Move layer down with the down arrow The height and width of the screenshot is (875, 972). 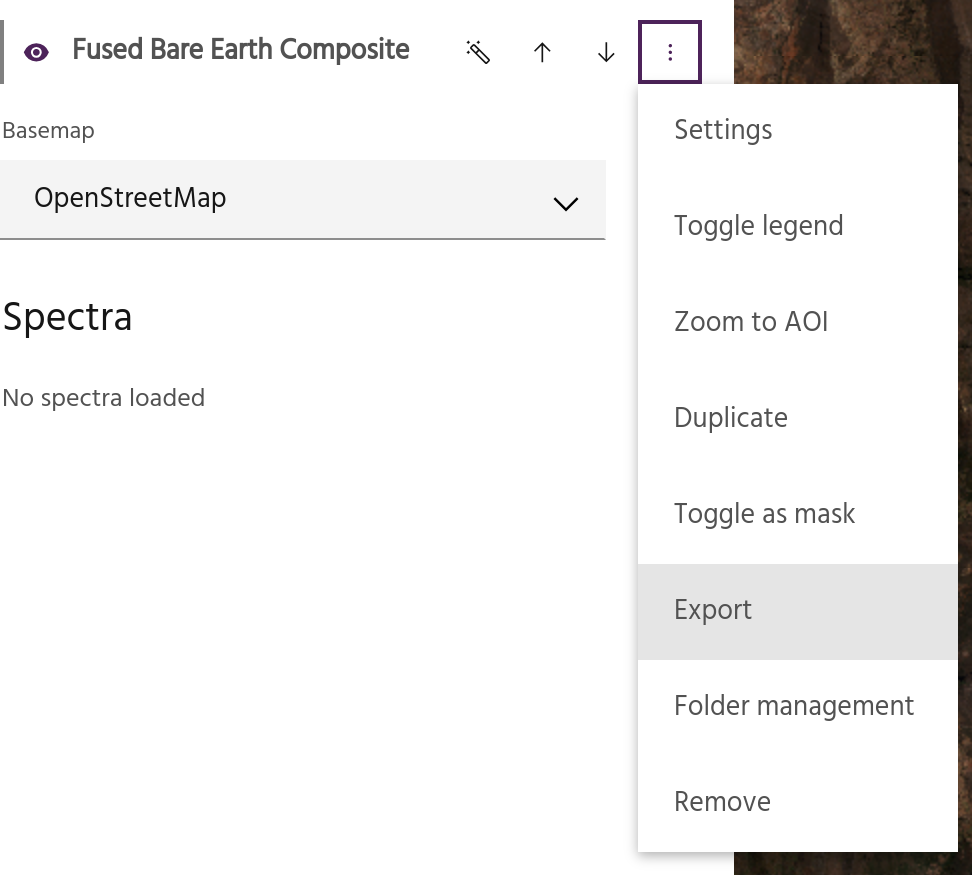pyautogui.click(x=606, y=52)
